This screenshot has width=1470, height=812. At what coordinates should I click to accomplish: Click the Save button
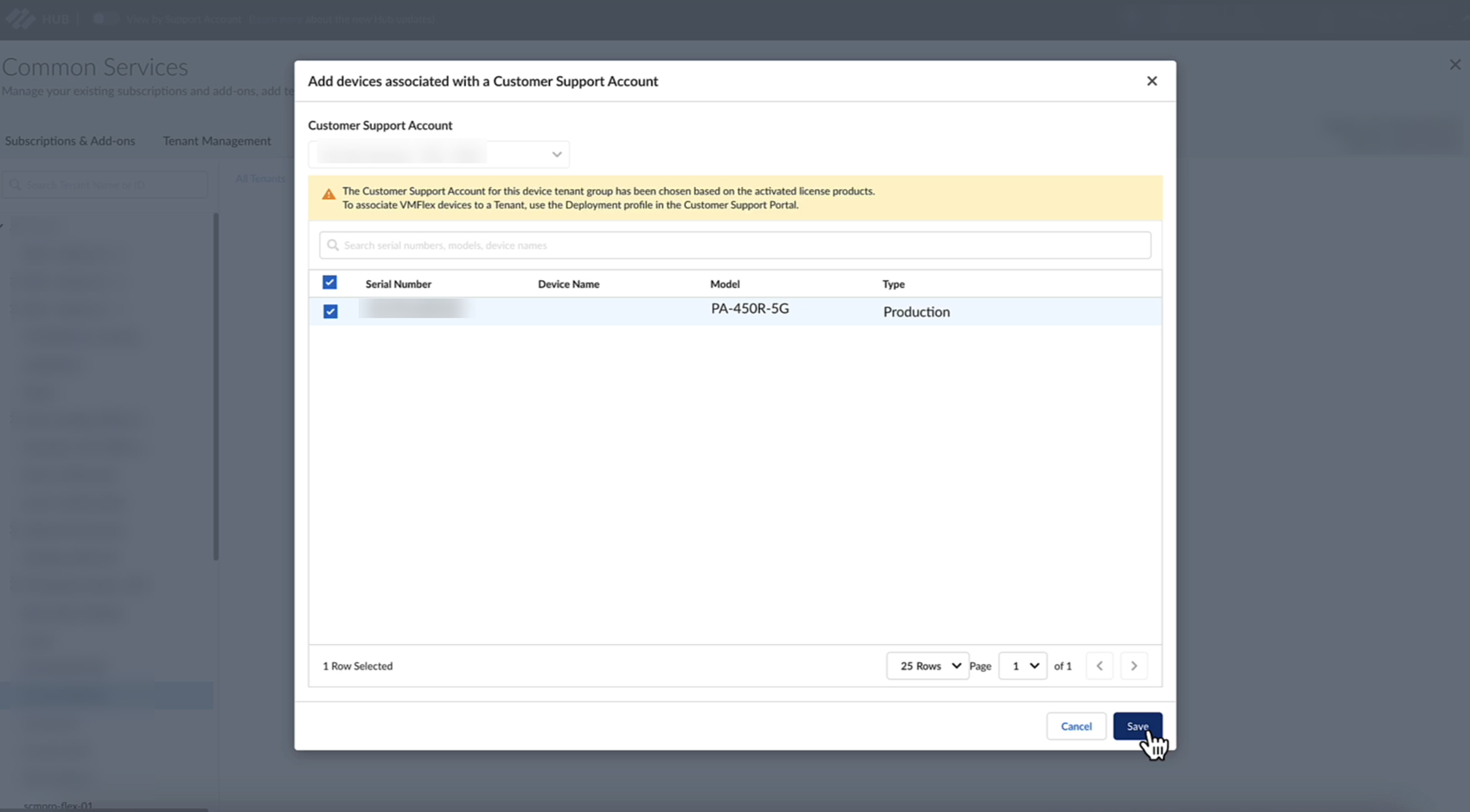click(1136, 726)
